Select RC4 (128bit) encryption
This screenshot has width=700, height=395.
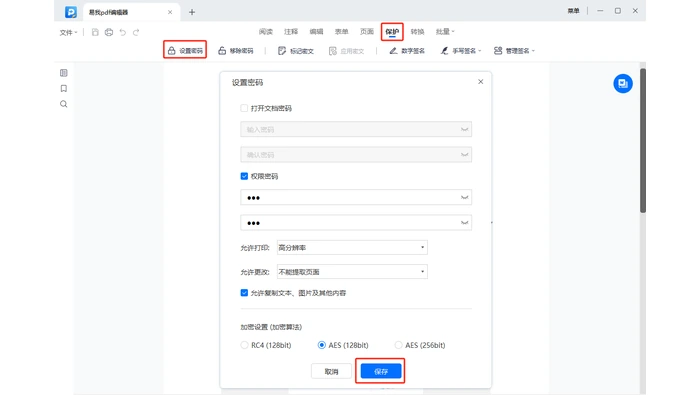coord(244,345)
